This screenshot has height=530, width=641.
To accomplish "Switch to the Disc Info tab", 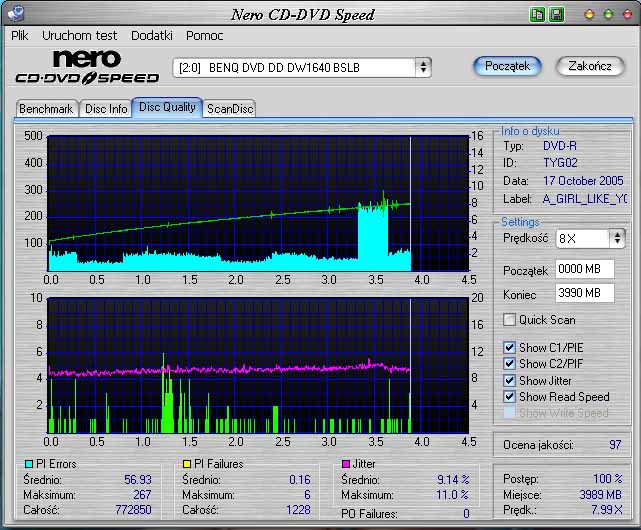I will (x=106, y=109).
